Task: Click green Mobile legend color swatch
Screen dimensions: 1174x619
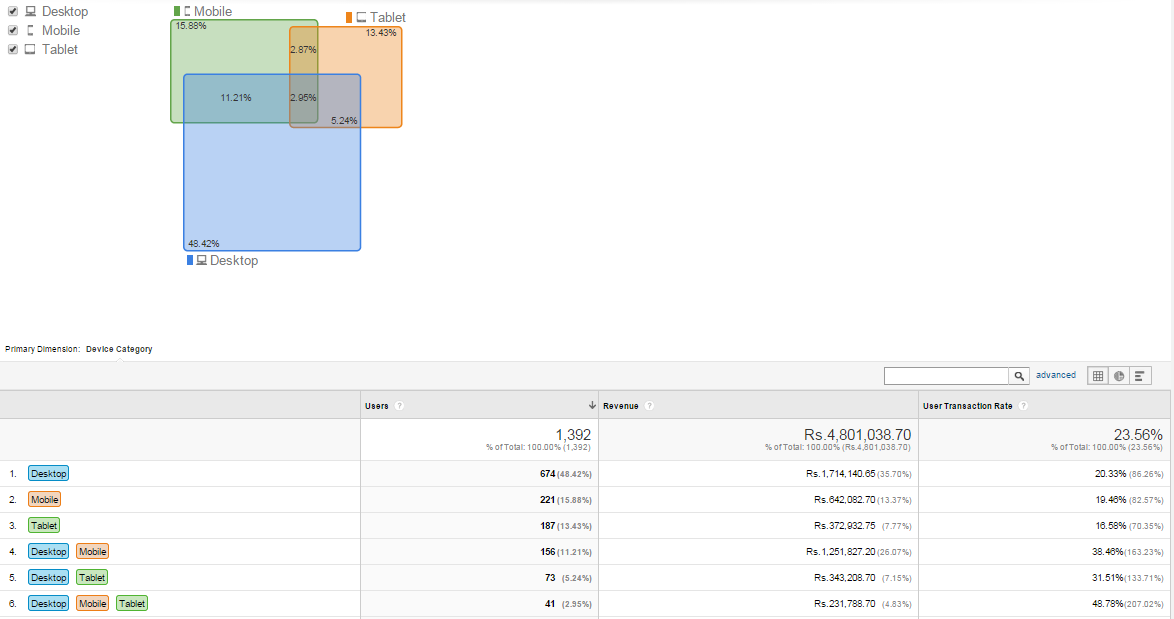Action: coord(177,12)
